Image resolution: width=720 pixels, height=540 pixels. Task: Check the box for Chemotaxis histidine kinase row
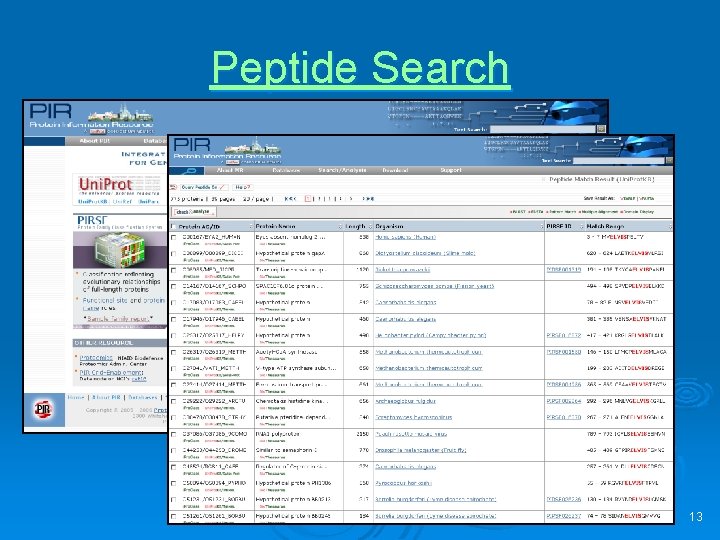(x=174, y=401)
